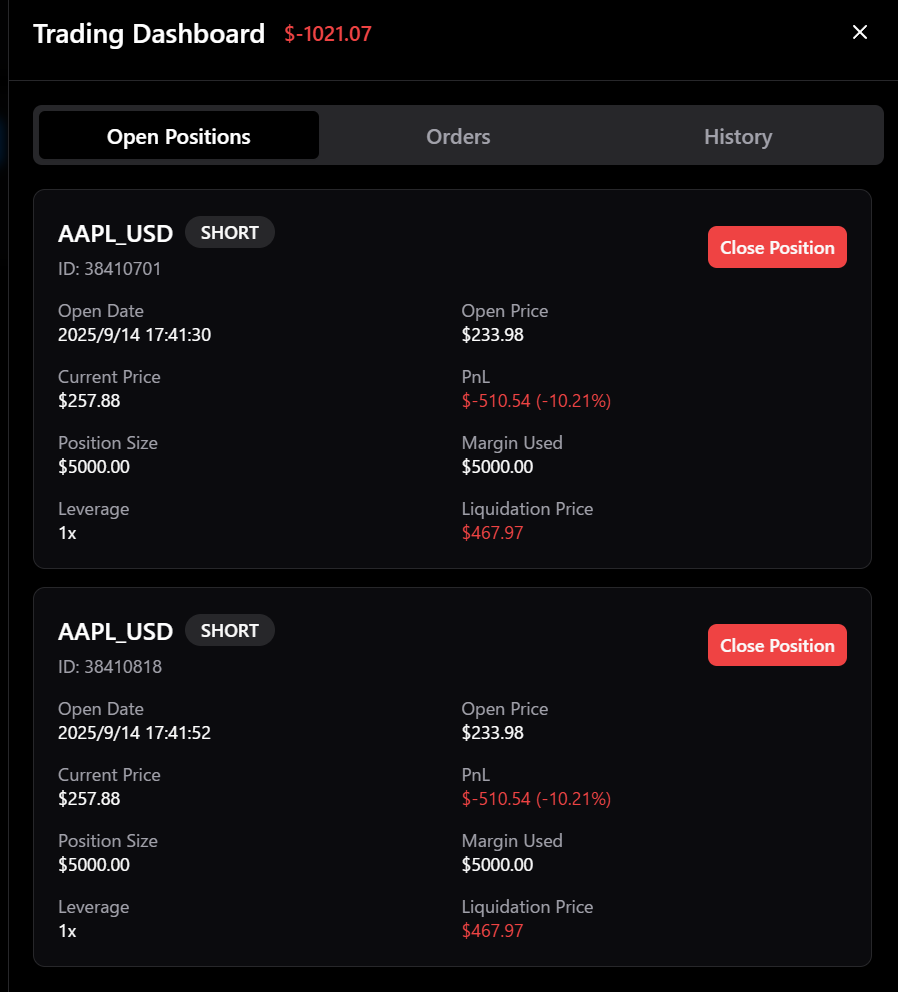Image resolution: width=898 pixels, height=992 pixels.
Task: Select the open date 2025/9/14 17:41:52
Action: (x=134, y=733)
